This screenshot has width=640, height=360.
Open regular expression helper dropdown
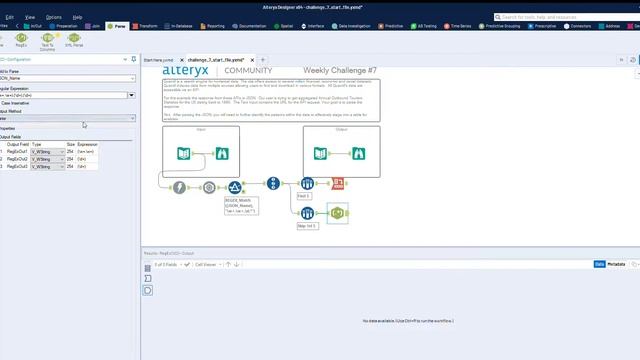point(131,95)
